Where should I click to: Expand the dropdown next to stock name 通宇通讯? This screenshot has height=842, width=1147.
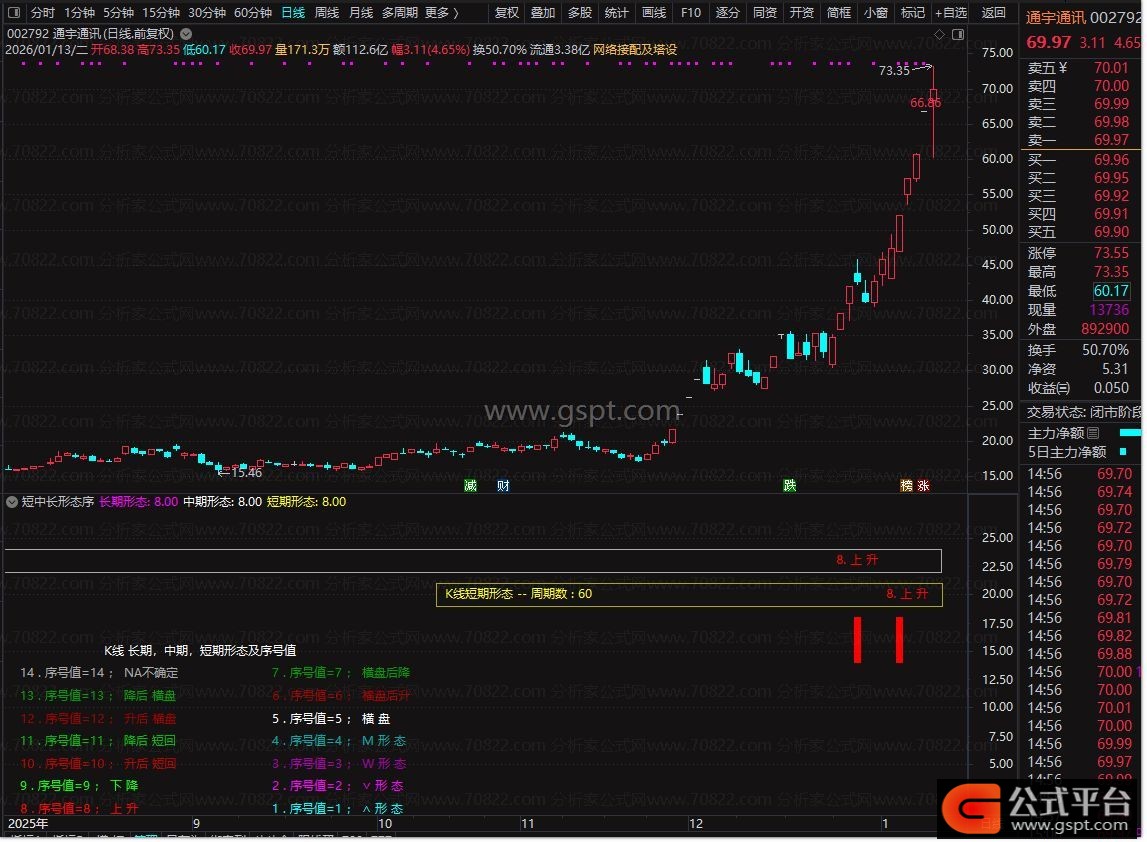coord(186,34)
